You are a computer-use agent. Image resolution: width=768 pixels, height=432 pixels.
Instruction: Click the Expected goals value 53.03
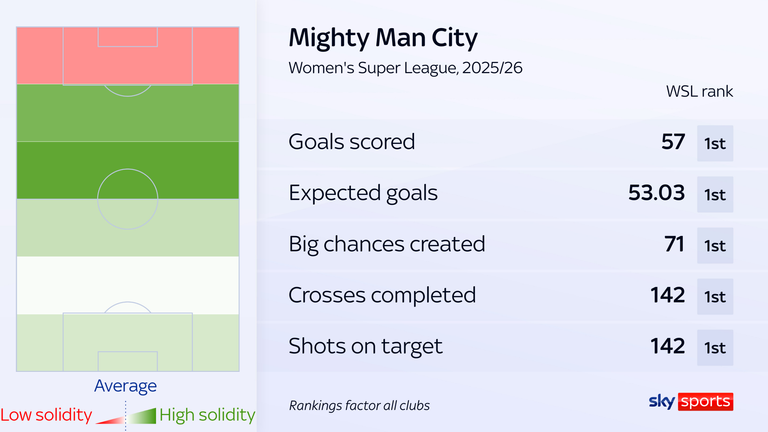pyautogui.click(x=653, y=194)
